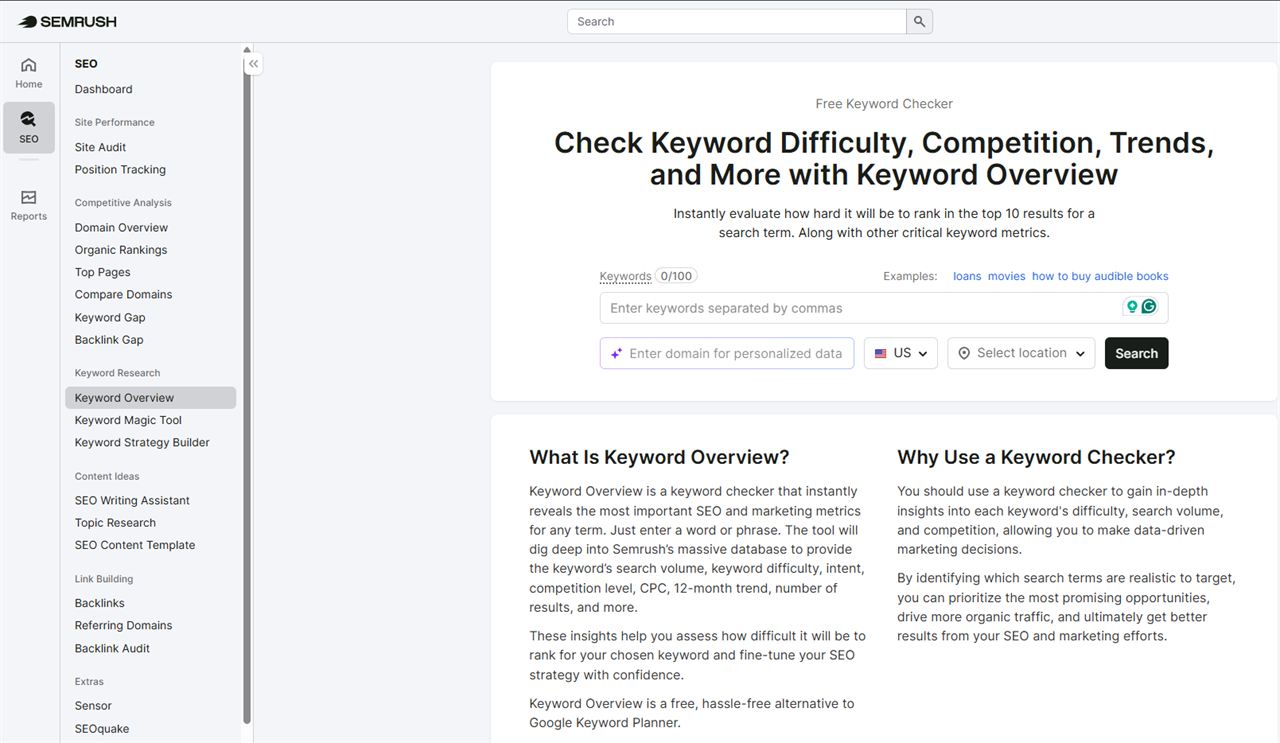The height and width of the screenshot is (743, 1280).
Task: Go to Backlink Audit
Action: click(112, 648)
